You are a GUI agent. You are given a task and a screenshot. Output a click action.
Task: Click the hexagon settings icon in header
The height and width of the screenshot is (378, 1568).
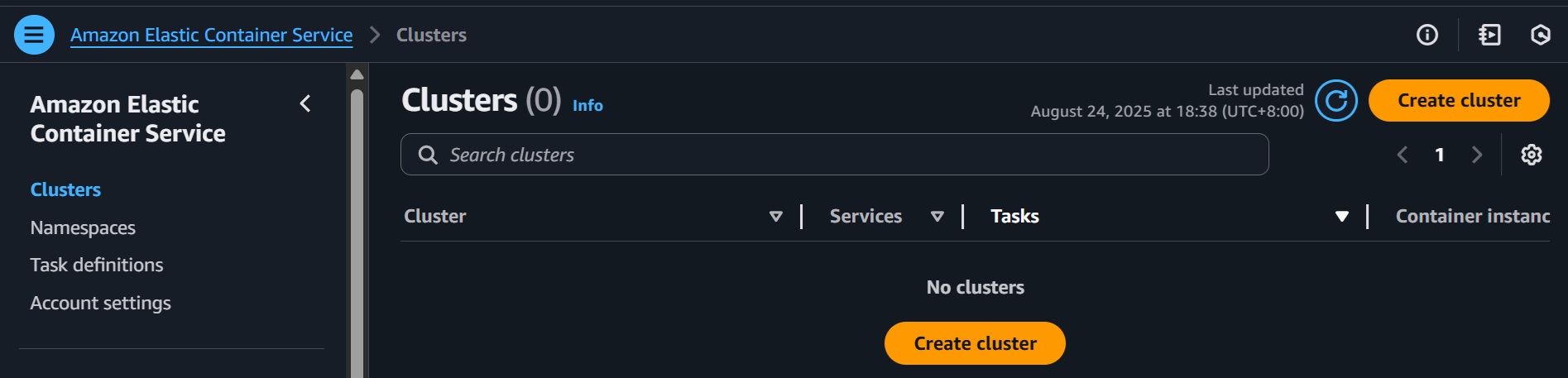click(1540, 35)
